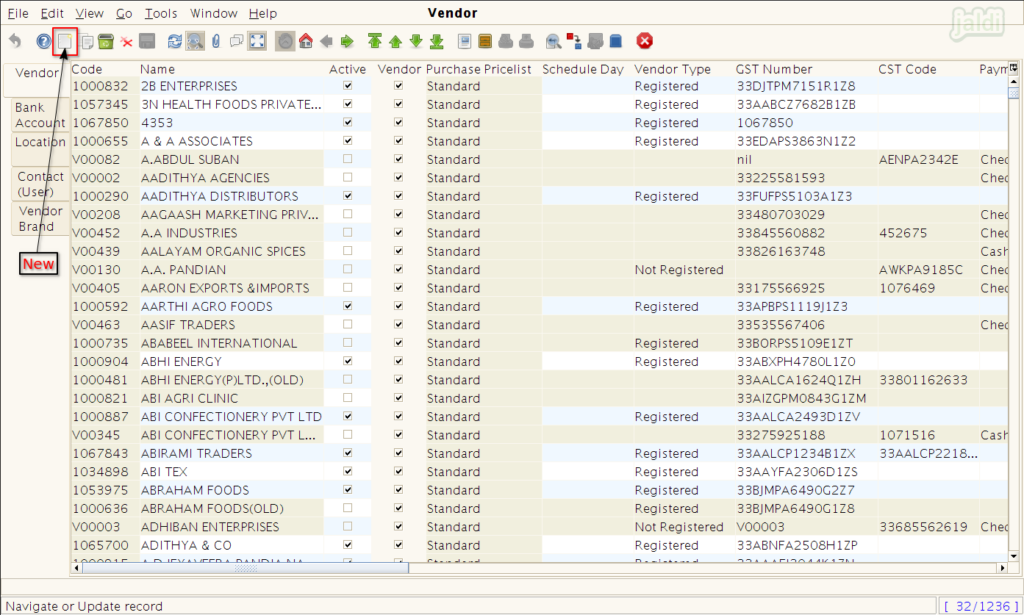The height and width of the screenshot is (615, 1024).
Task: Click the New record toolbar icon
Action: pyautogui.click(x=65, y=42)
